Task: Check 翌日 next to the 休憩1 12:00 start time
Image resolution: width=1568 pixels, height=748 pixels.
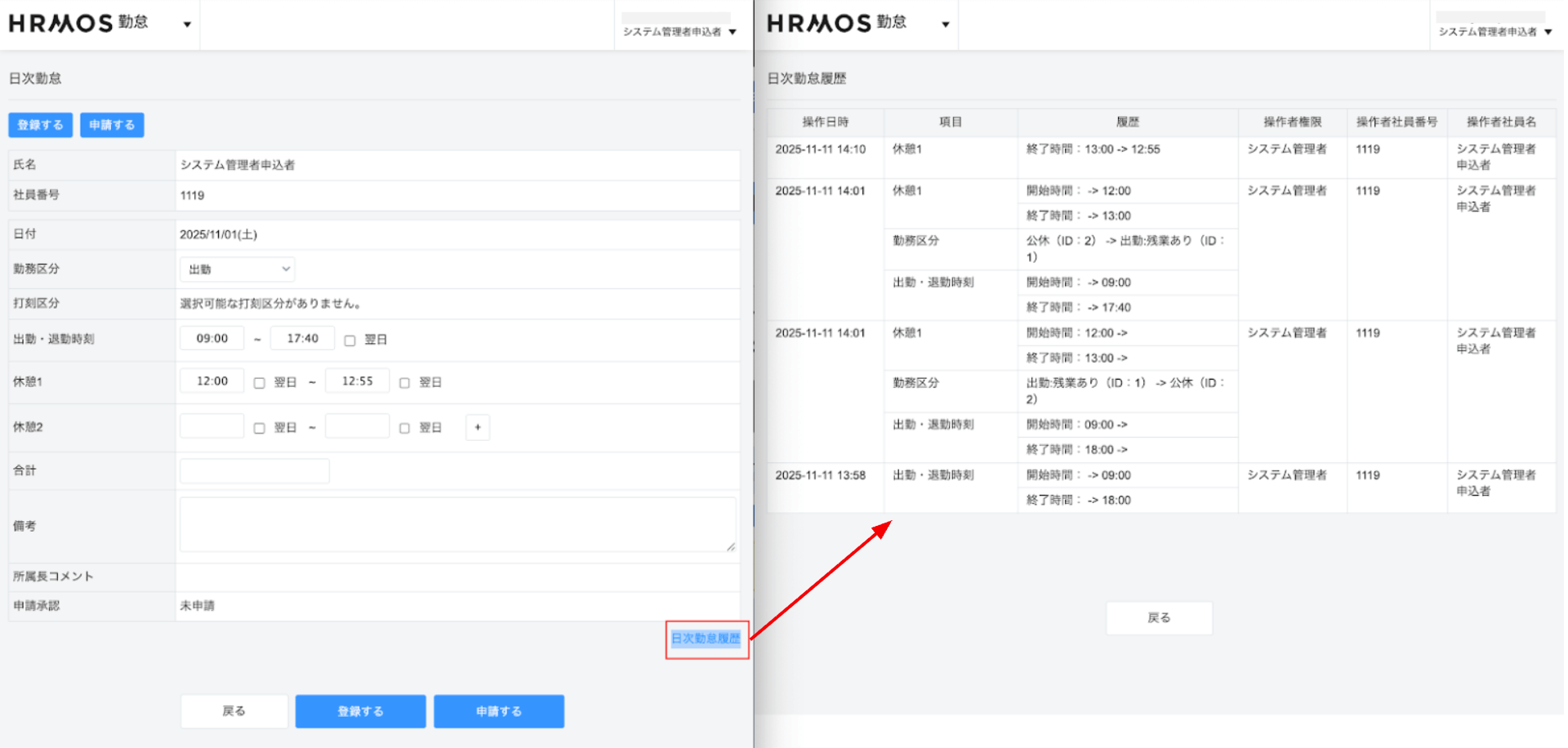Action: 260,383
